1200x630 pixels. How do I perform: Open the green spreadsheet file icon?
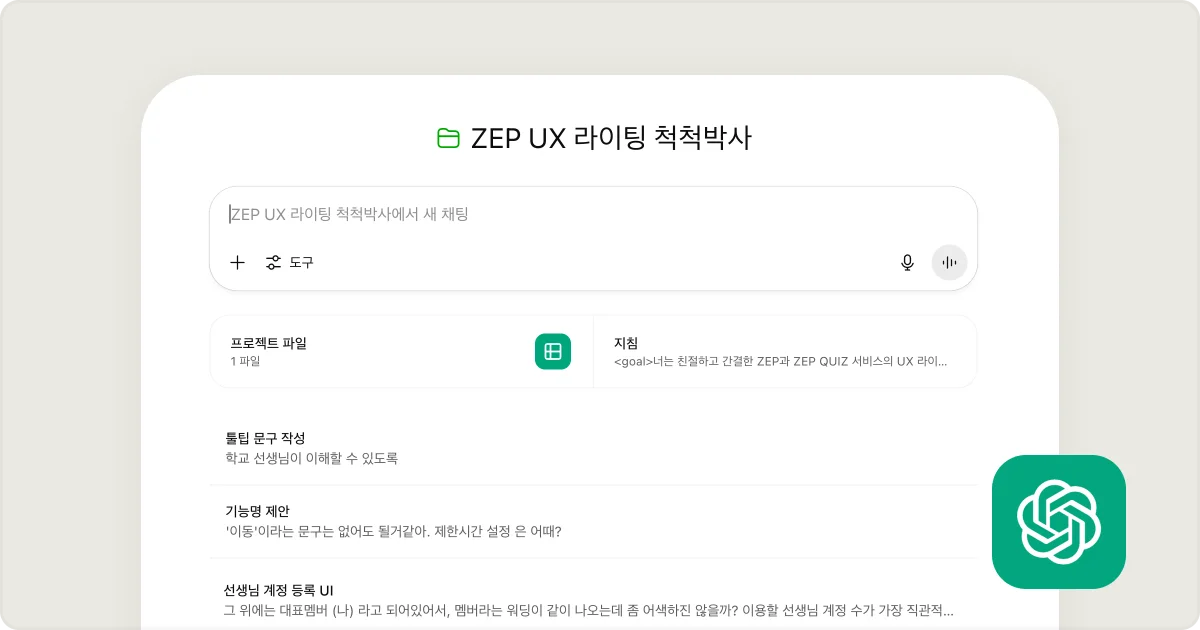(552, 351)
